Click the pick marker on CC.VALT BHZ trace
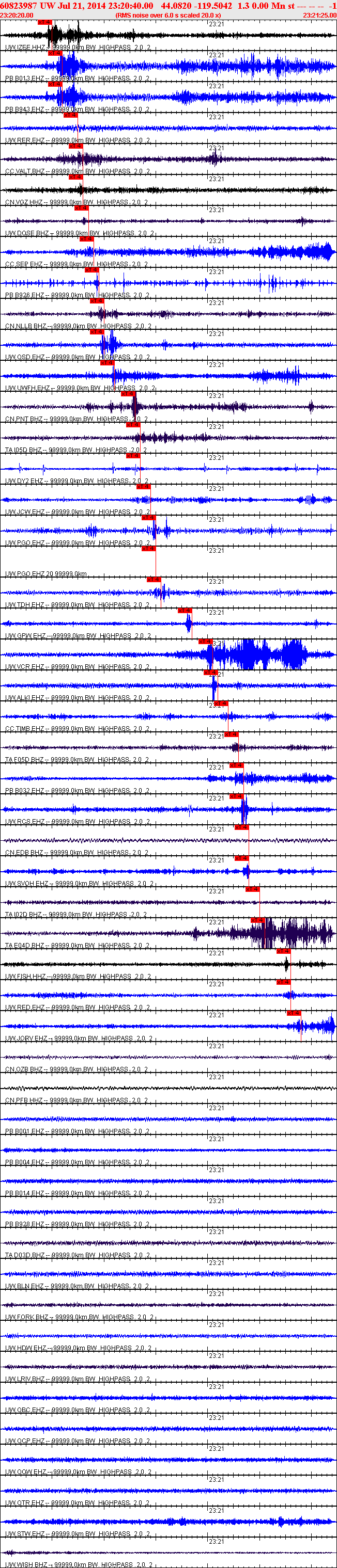 [75, 146]
